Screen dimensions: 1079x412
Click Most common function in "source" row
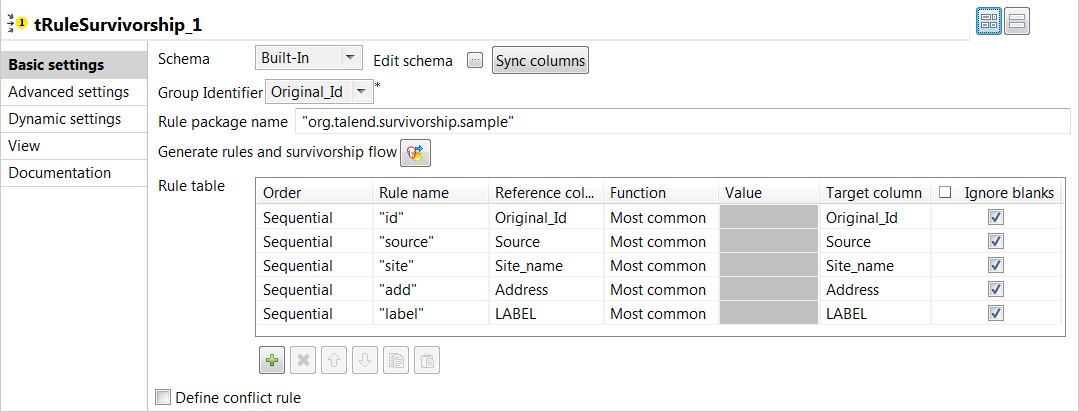coord(658,241)
